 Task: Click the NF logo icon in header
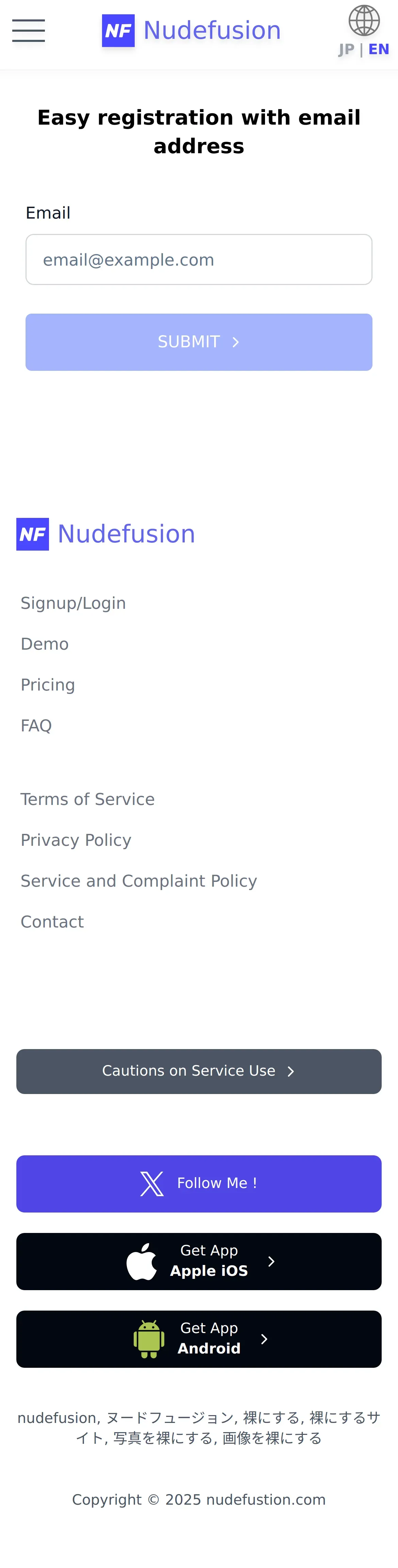tap(118, 30)
